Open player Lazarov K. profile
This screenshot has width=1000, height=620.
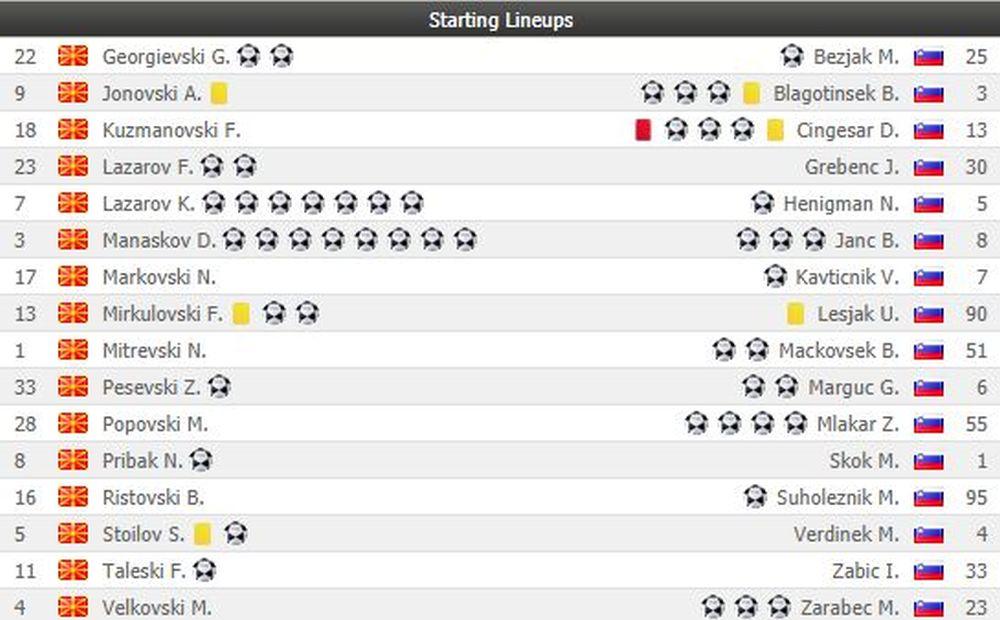pyautogui.click(x=148, y=204)
